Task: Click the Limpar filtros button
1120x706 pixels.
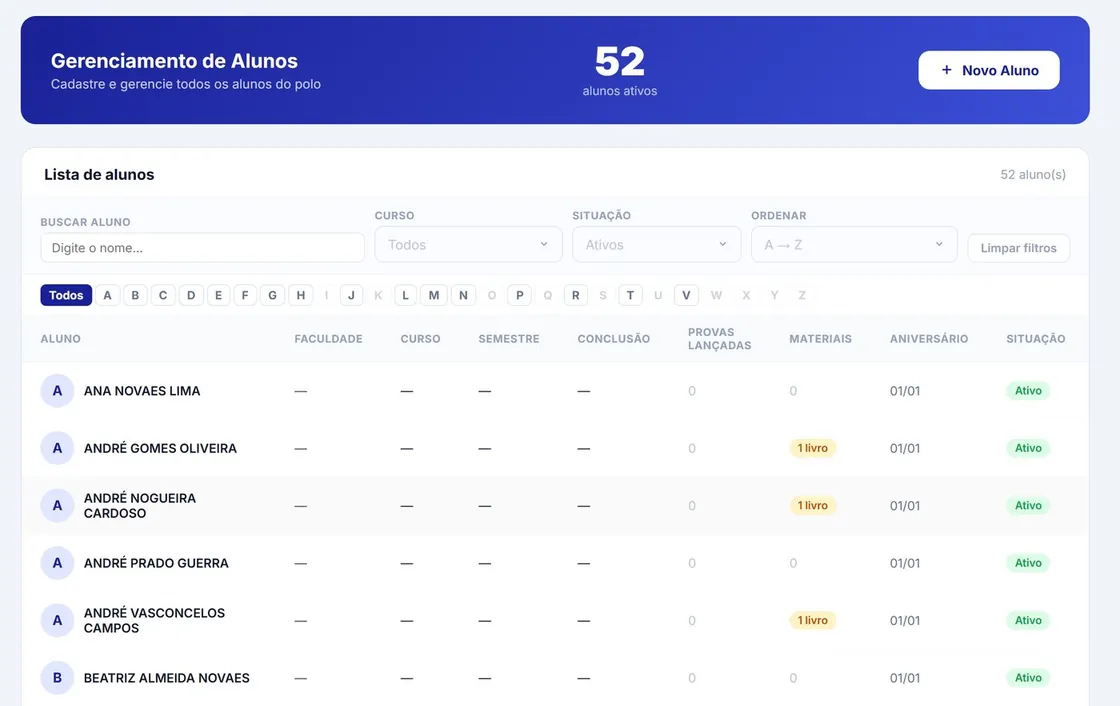Action: (x=1019, y=248)
